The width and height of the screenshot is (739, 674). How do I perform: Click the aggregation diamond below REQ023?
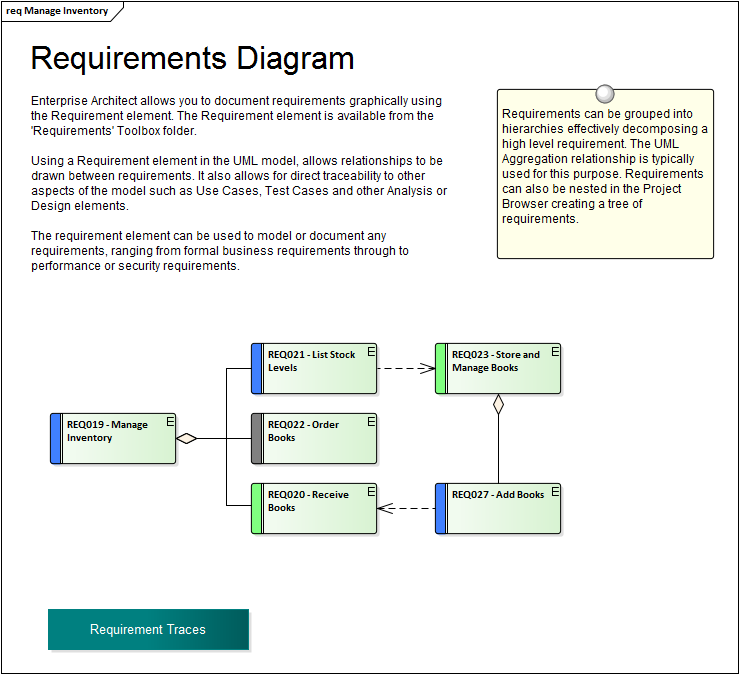pyautogui.click(x=498, y=405)
